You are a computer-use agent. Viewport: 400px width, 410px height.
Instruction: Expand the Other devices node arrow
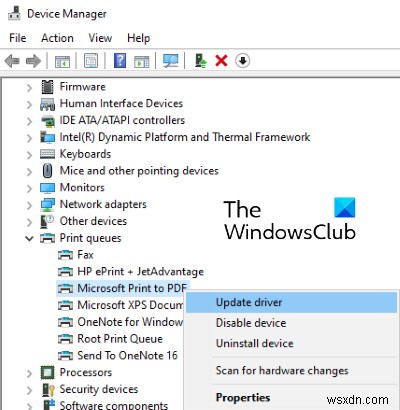click(29, 222)
